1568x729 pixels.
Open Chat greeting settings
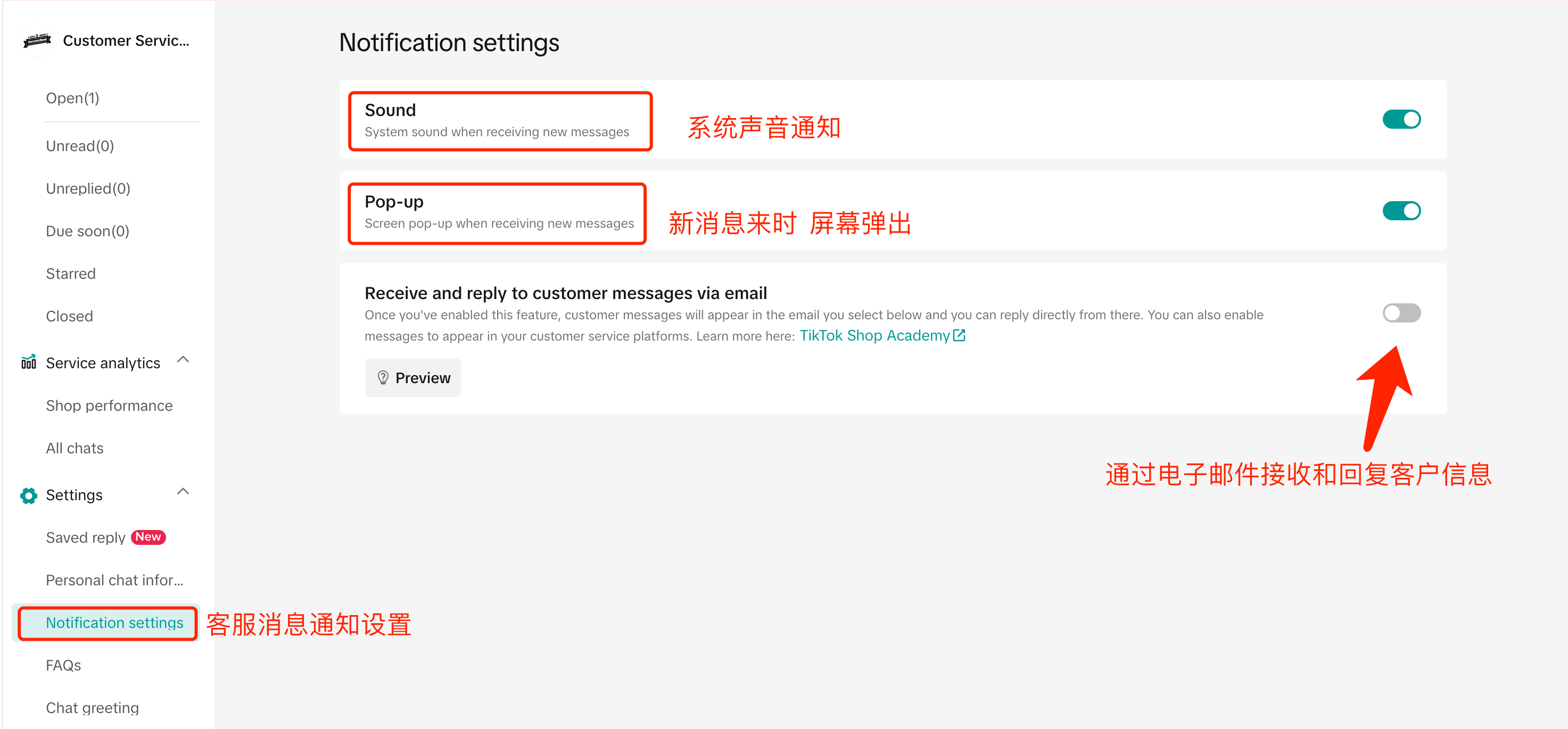coord(92,708)
